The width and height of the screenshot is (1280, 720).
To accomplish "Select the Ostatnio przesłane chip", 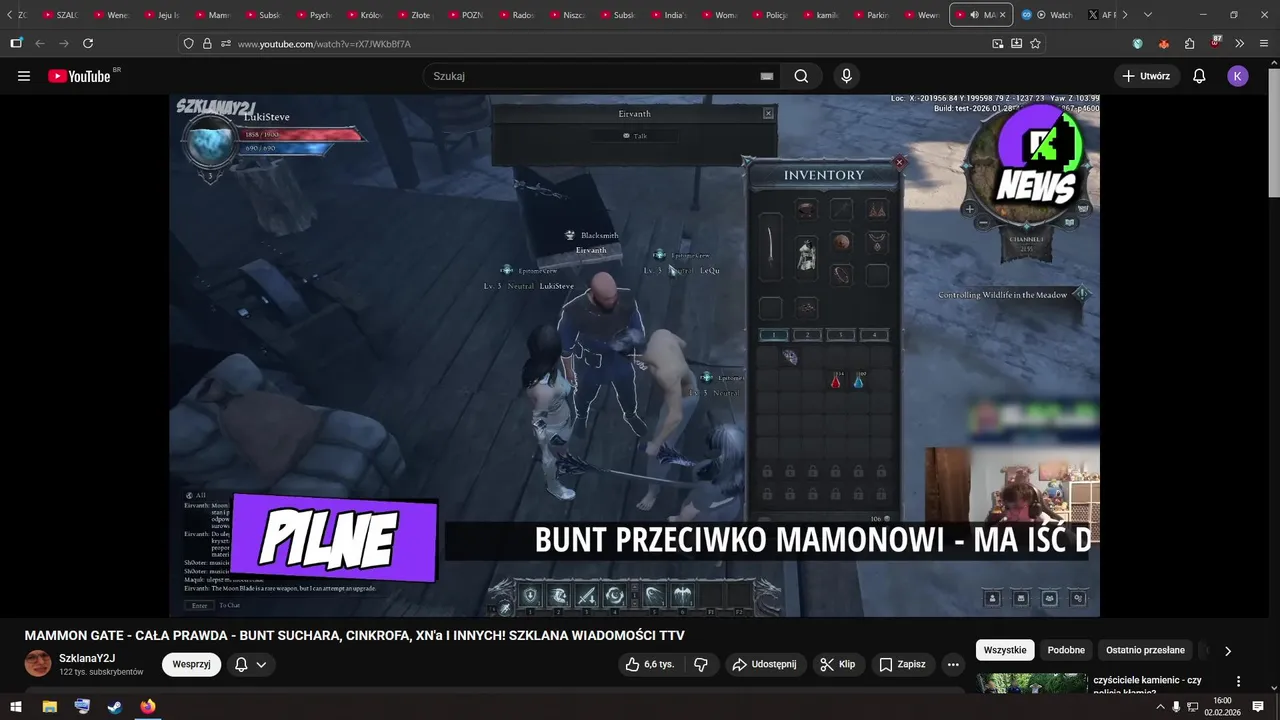I will click(x=1145, y=650).
